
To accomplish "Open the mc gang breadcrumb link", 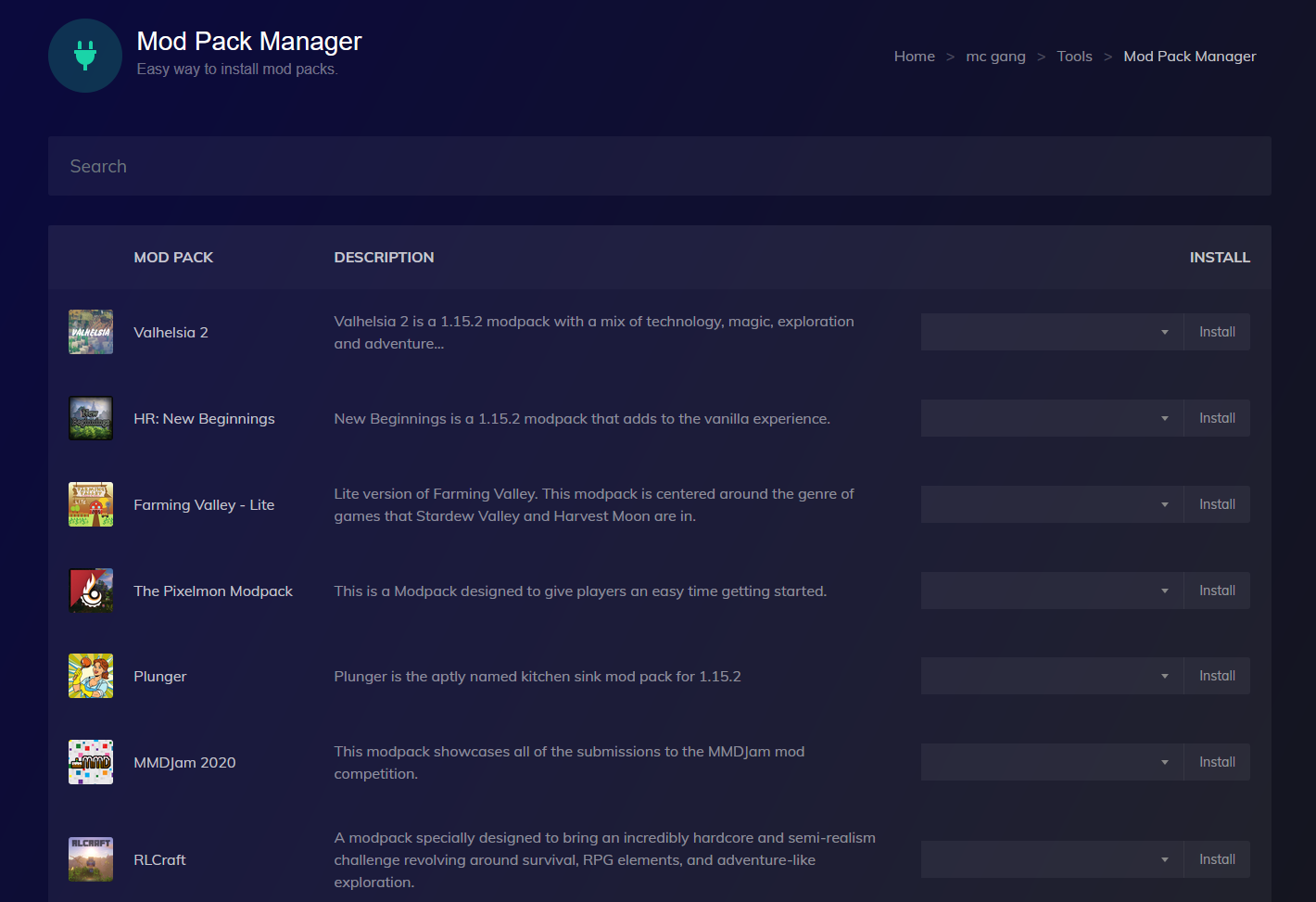I will click(x=995, y=57).
